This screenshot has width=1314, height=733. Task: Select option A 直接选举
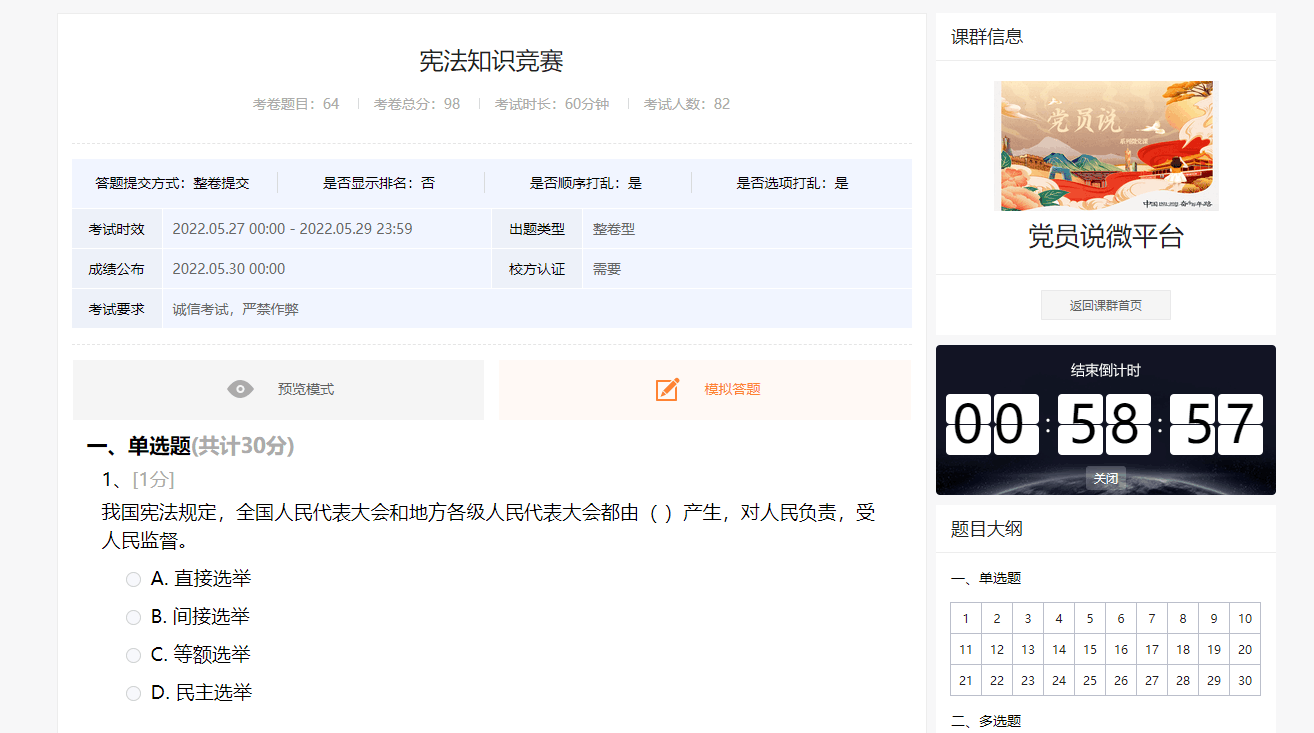click(133, 579)
